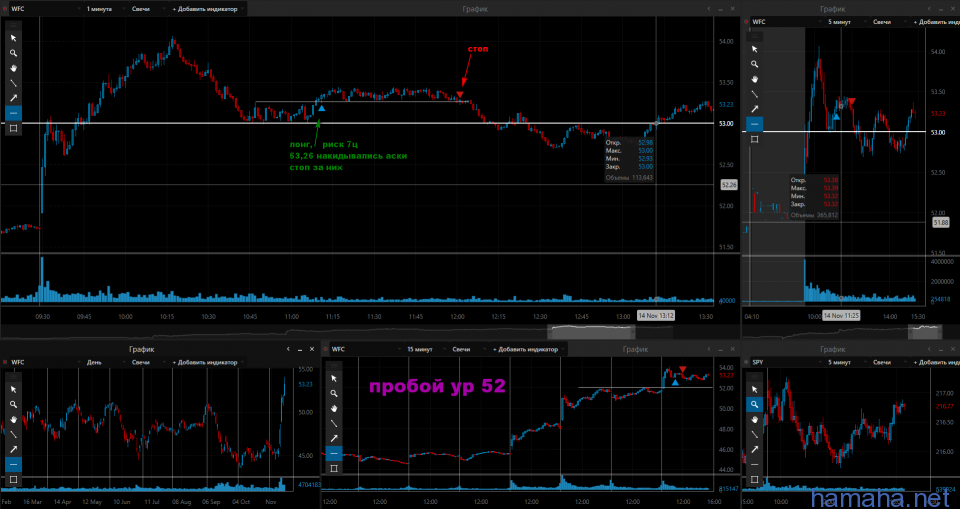Image resolution: width=960 pixels, height=509 pixels.
Task: Toggle horizontal line tool in 15 минут chart
Action: pos(334,453)
